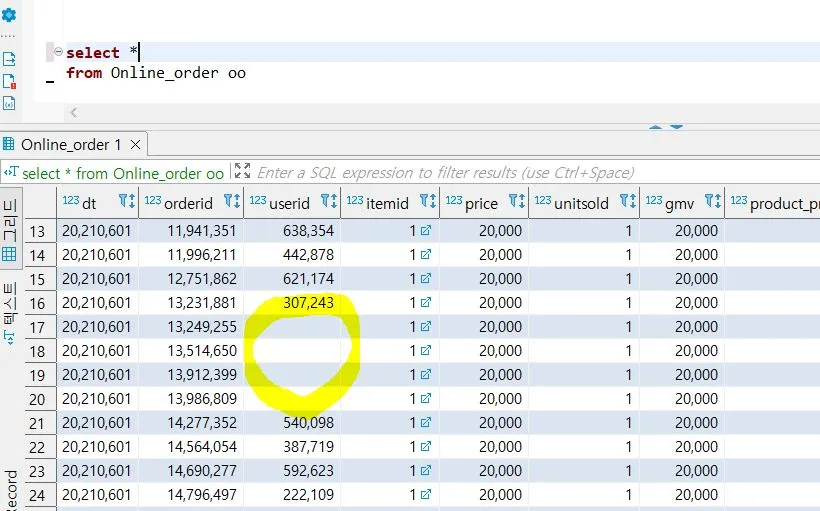Click userid cell 592,623
The height and width of the screenshot is (511, 820).
292,471
